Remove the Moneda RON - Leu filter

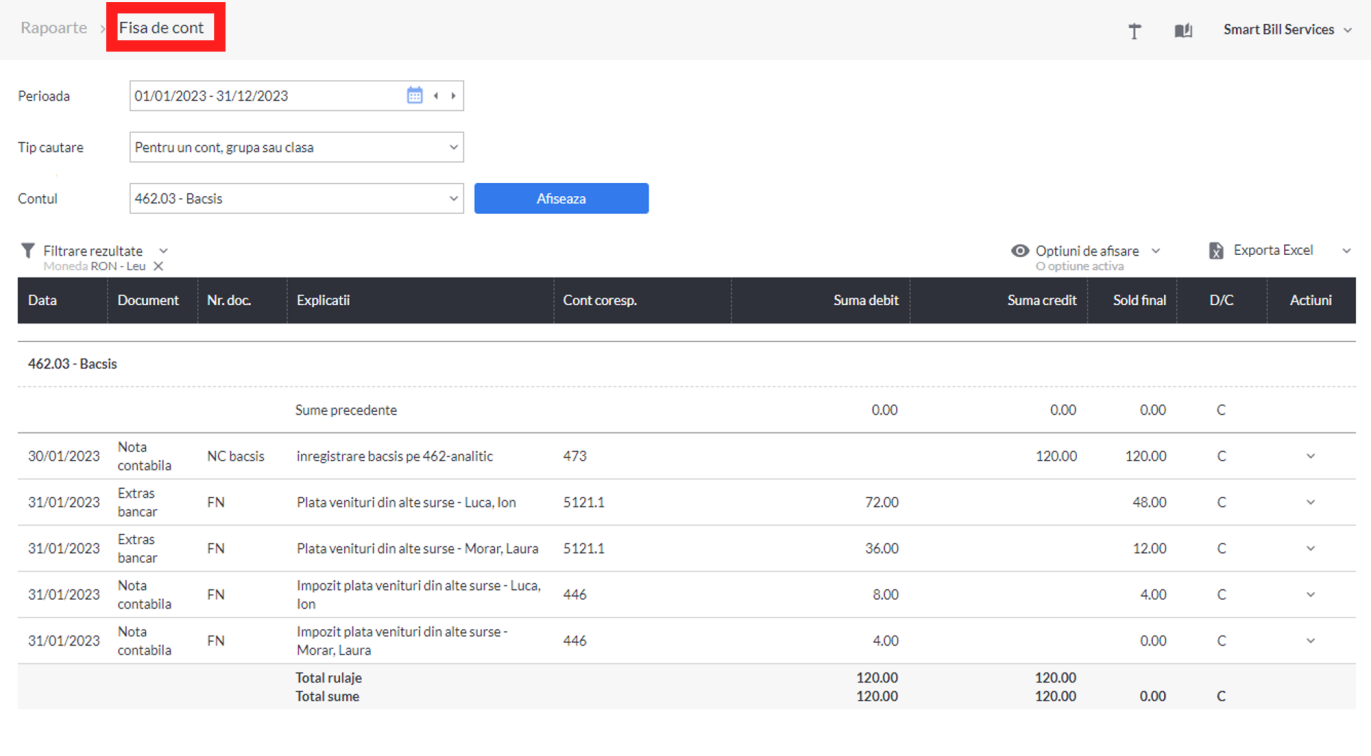click(x=159, y=266)
